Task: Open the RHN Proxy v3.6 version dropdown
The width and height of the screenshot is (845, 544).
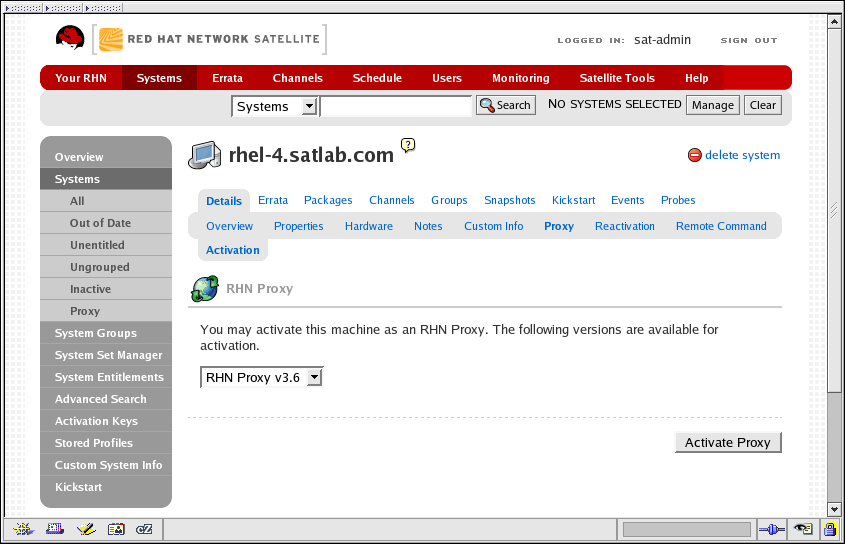Action: click(x=261, y=377)
